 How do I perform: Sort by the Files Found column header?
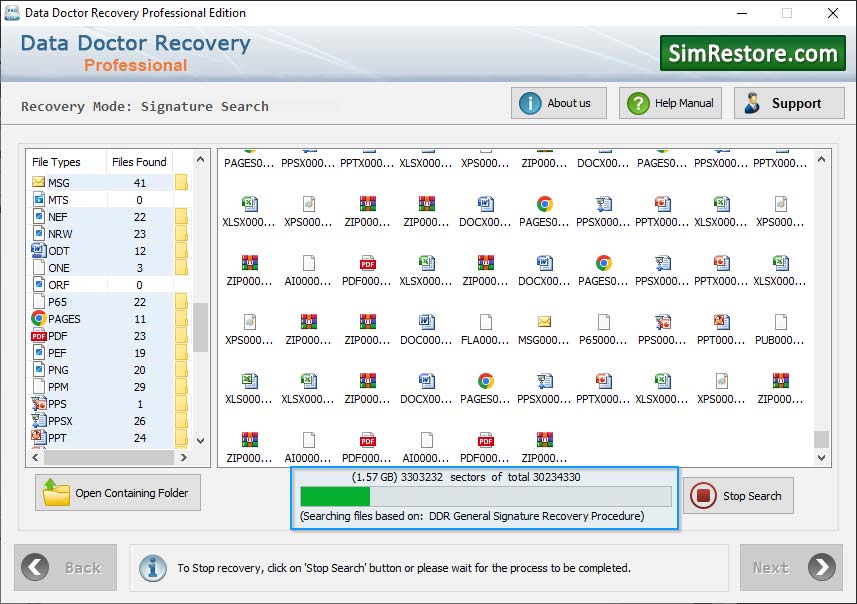139,162
